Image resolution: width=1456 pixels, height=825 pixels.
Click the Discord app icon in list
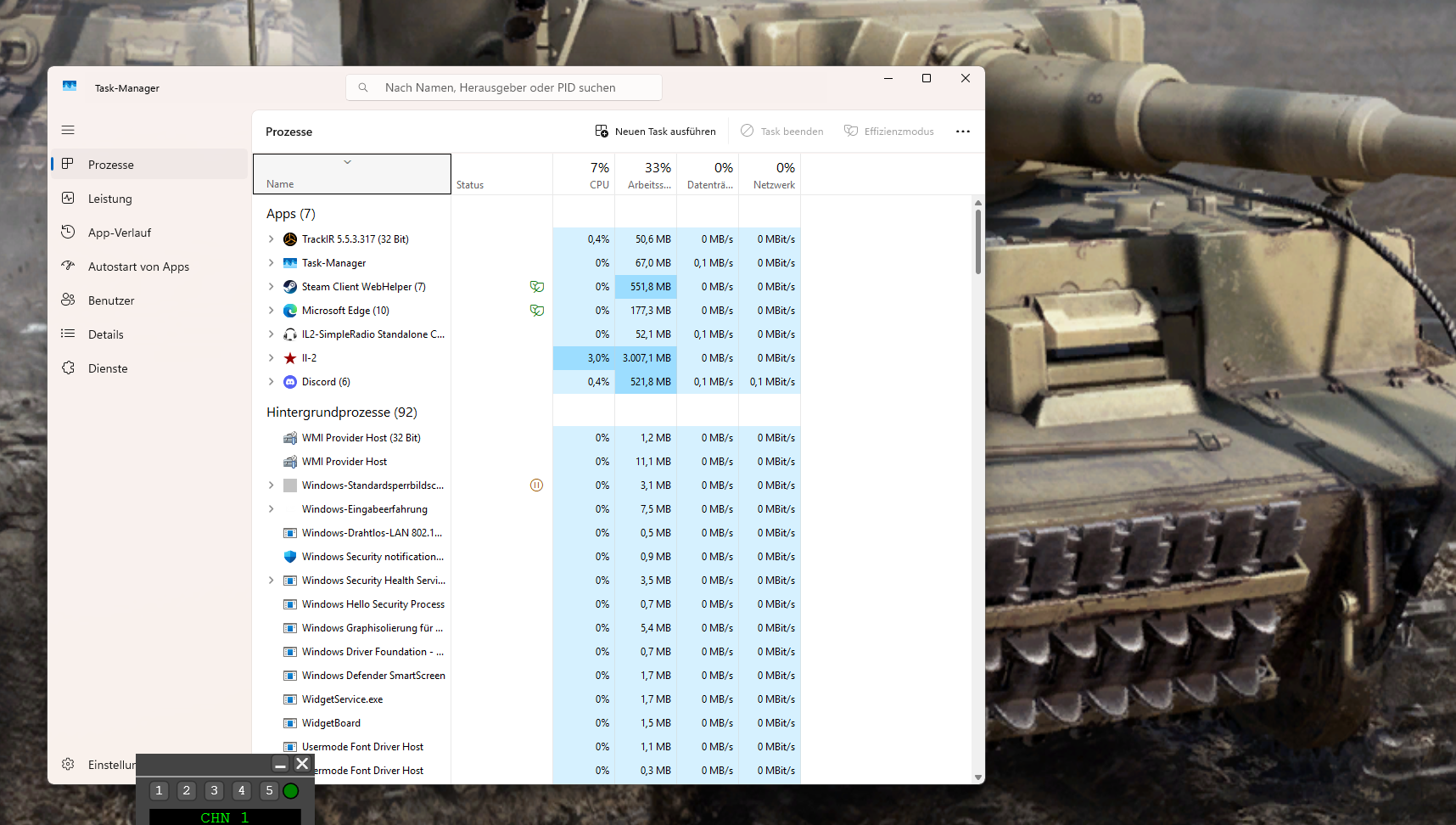point(290,382)
